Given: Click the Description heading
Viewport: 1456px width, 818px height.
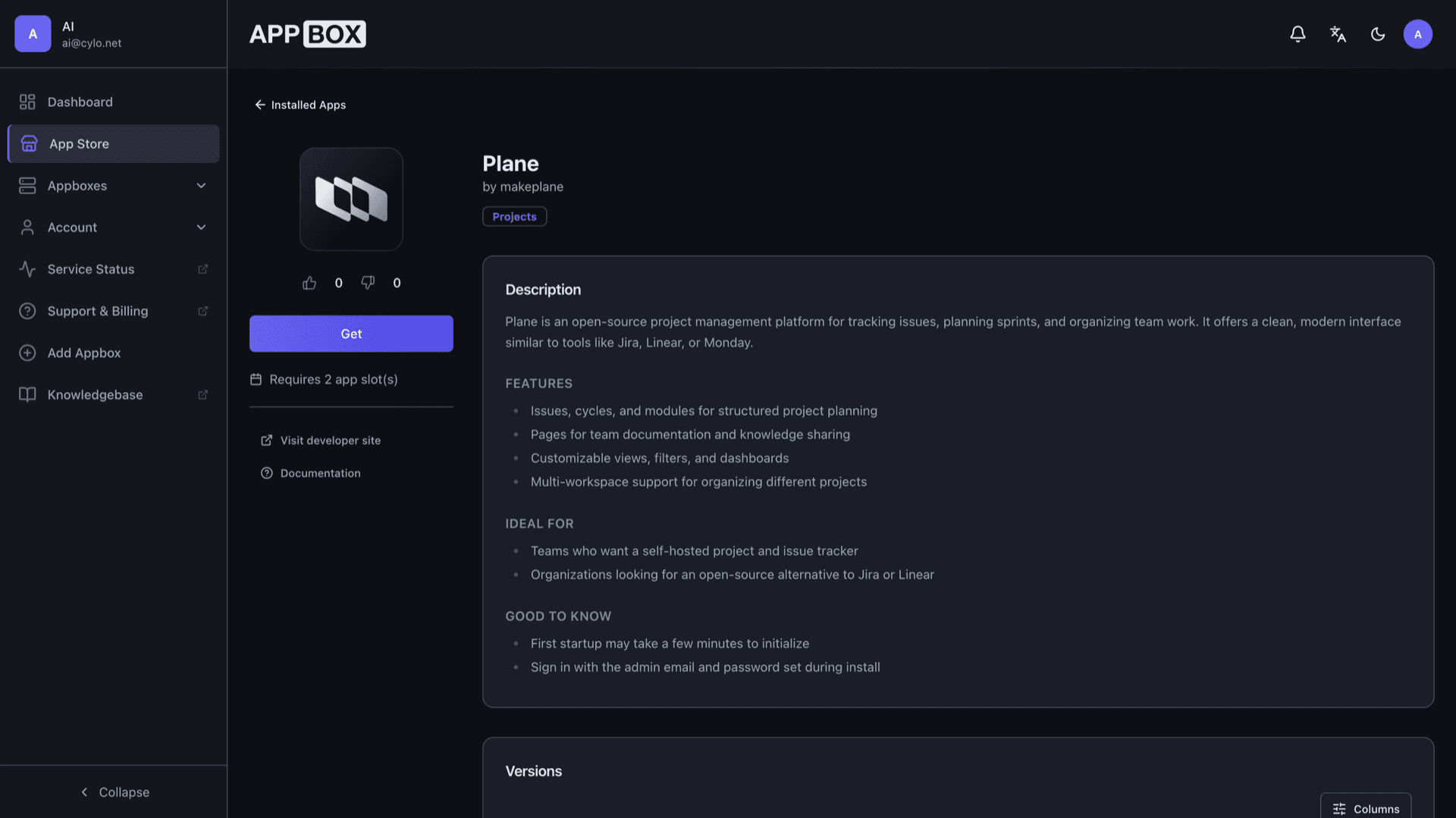Looking at the screenshot, I should [x=543, y=290].
